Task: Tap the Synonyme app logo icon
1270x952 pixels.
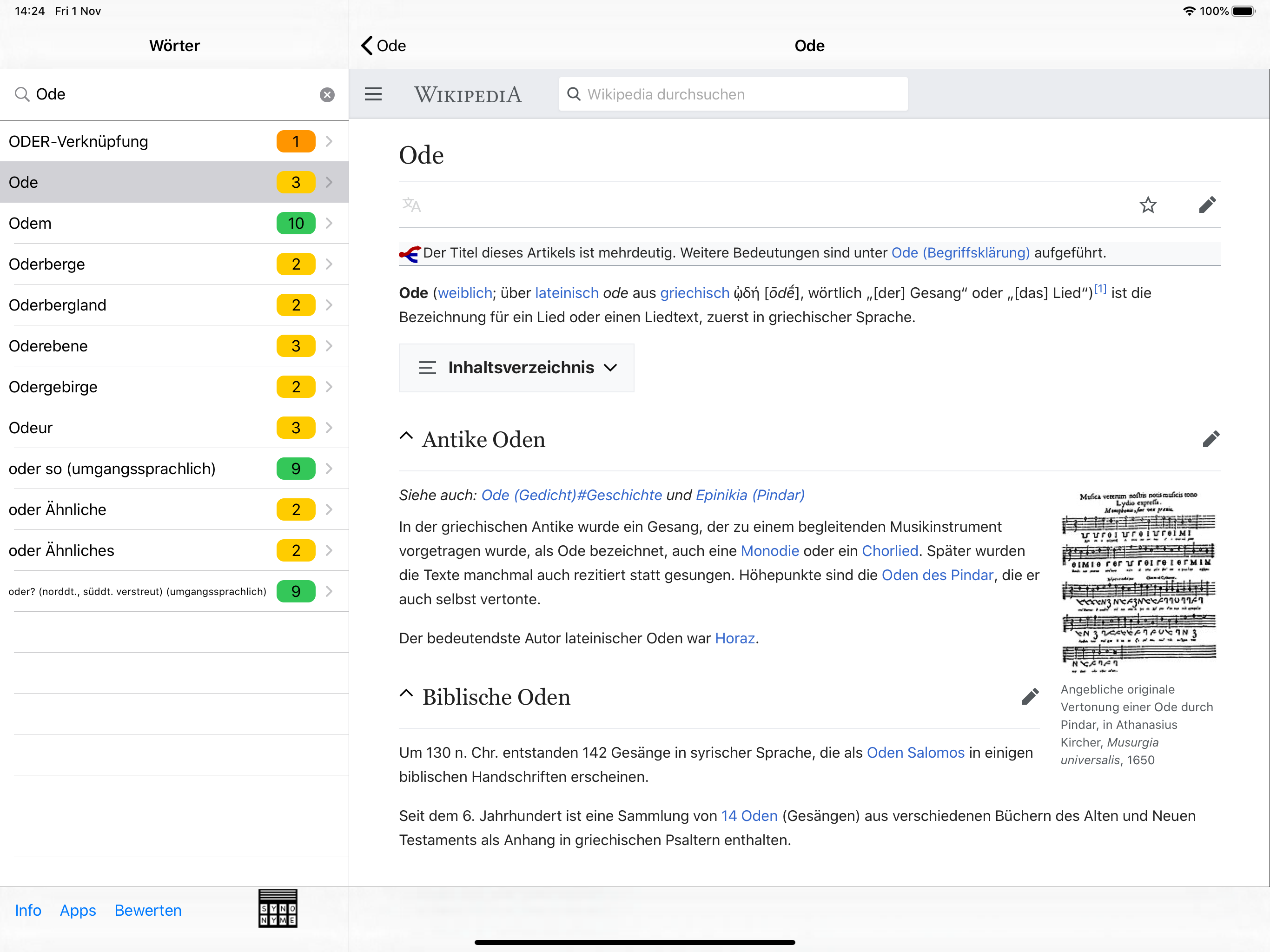Action: 278,908
